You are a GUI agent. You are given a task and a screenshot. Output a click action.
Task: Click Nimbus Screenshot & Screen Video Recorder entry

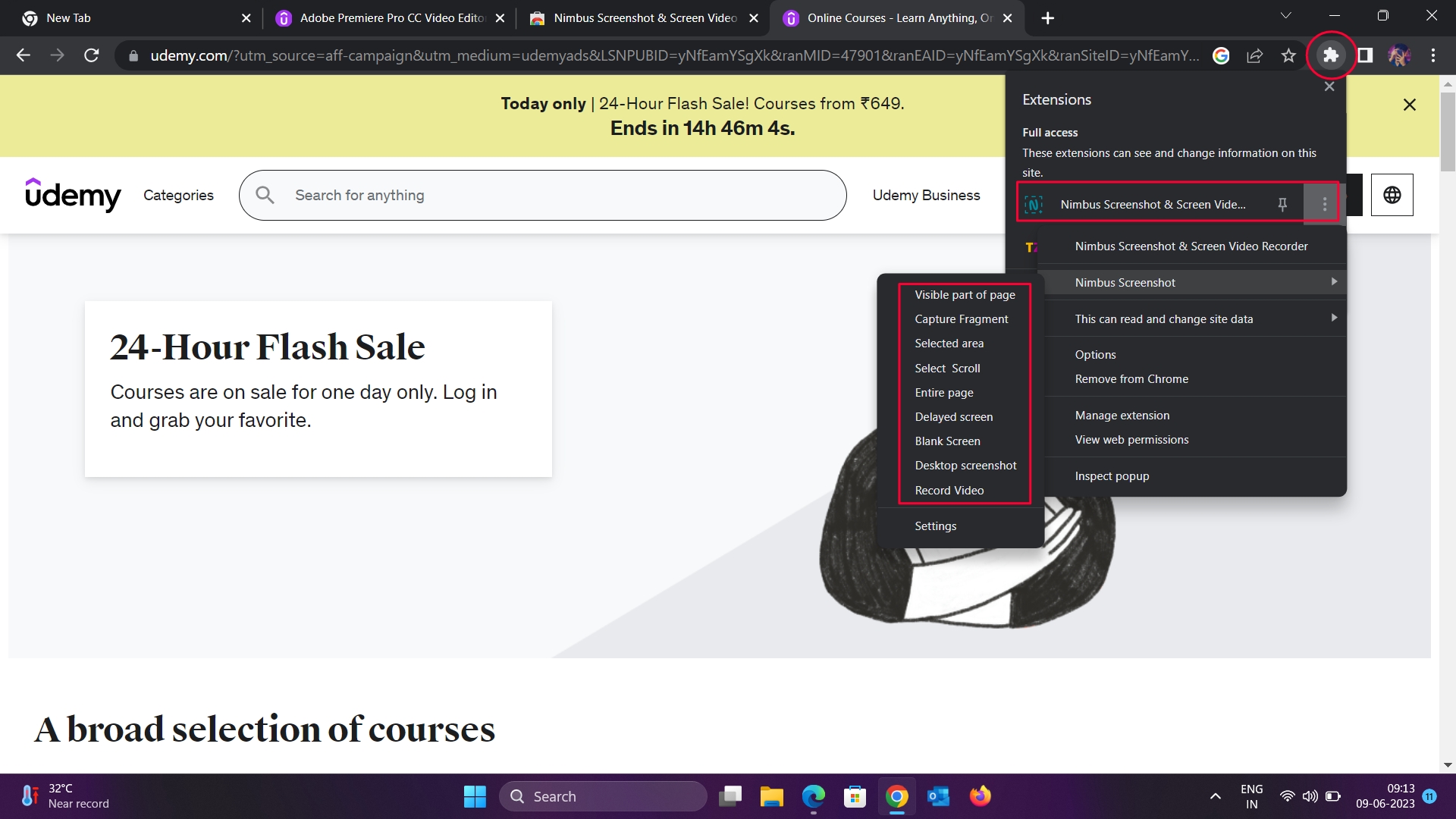1192,246
